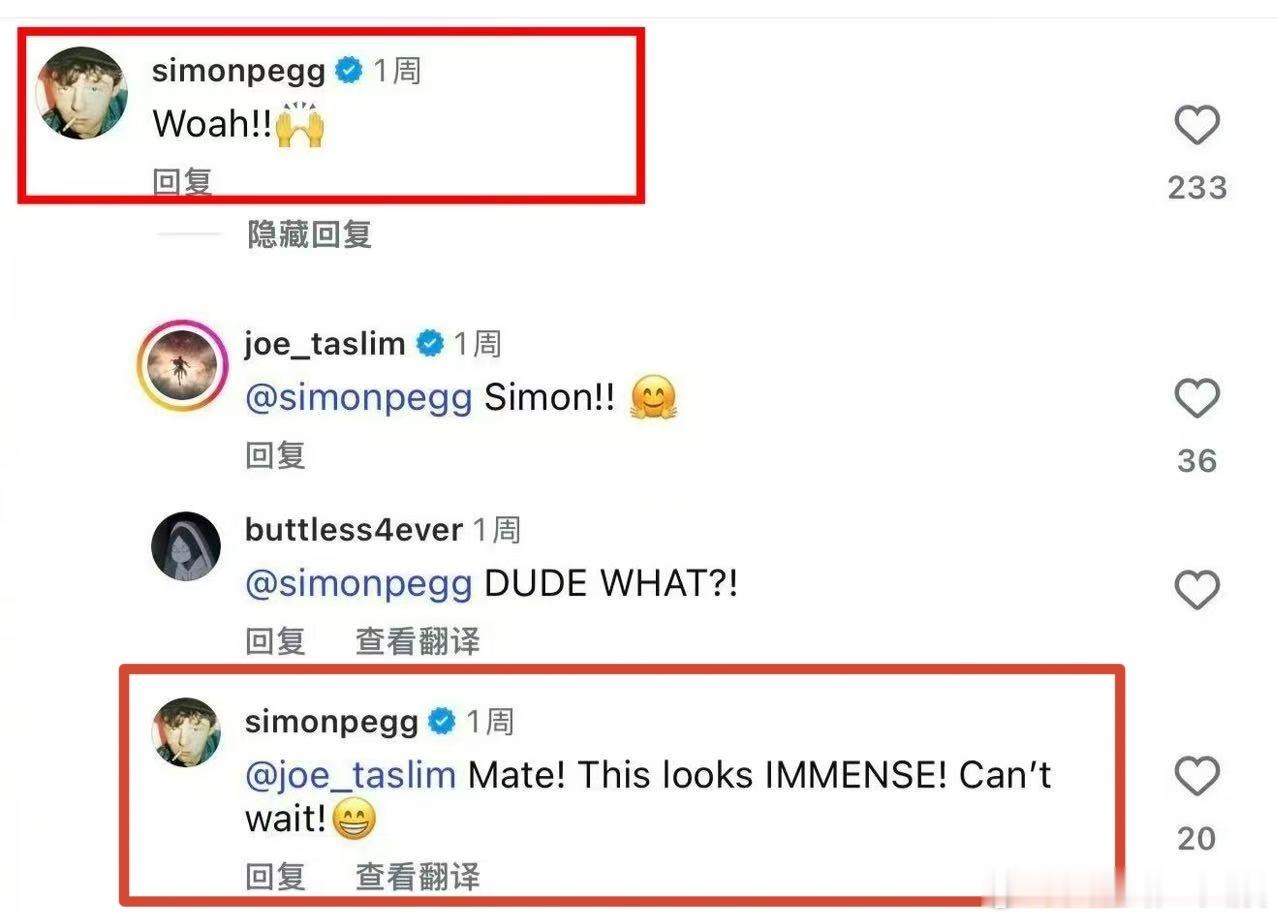Follow @simonpegg mention in joe_taslim's reply
Image resolution: width=1278 pixels, height=922 pixels.
point(359,398)
